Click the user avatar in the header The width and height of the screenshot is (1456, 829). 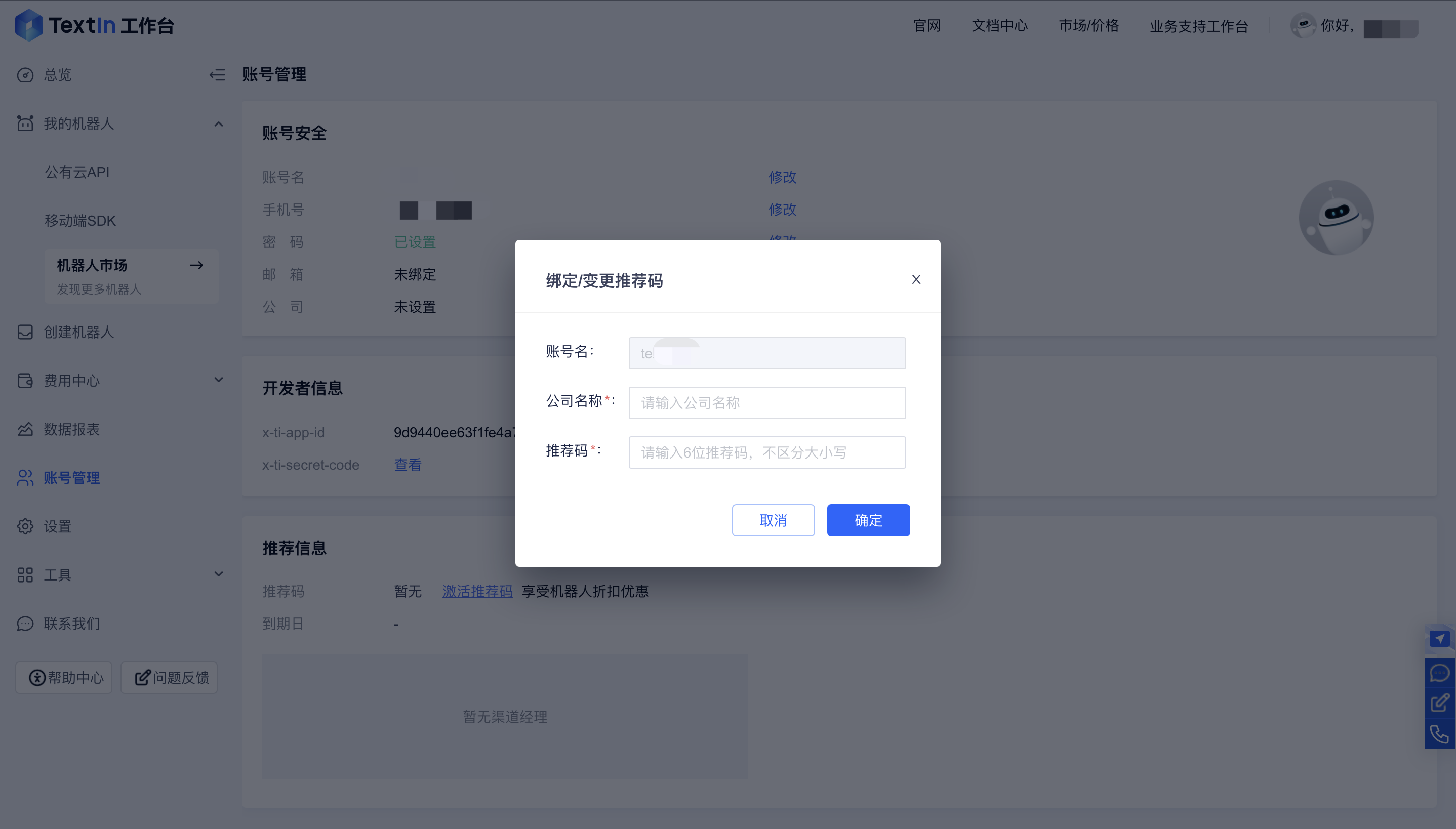[x=1303, y=26]
